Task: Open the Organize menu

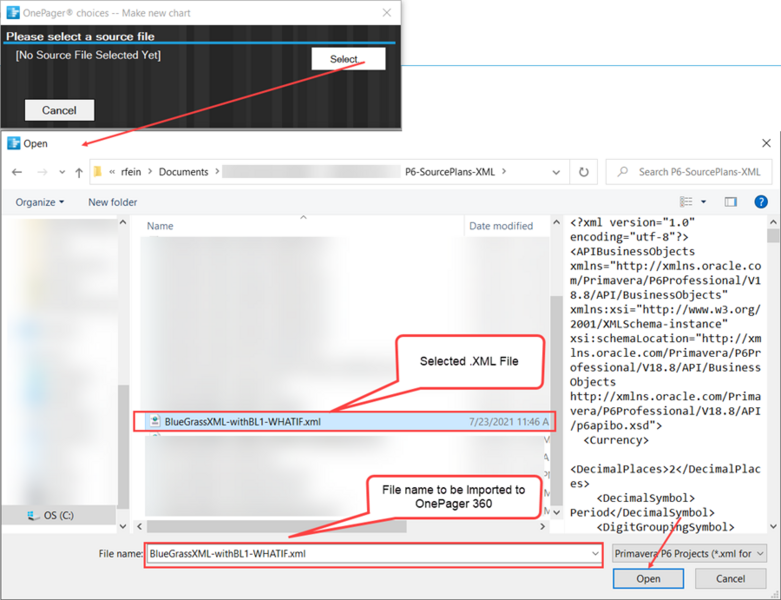Action: 40,202
